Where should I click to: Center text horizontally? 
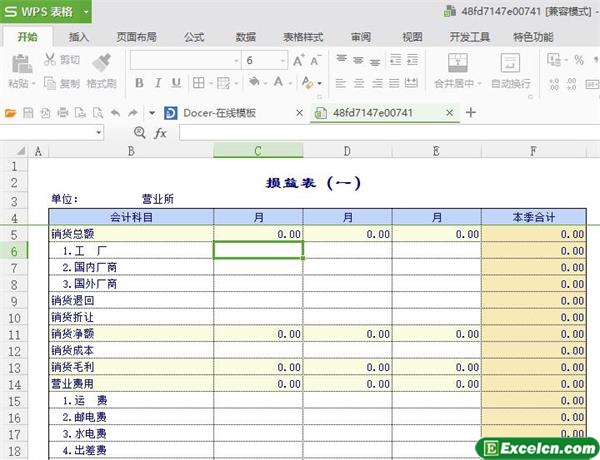tap(359, 83)
